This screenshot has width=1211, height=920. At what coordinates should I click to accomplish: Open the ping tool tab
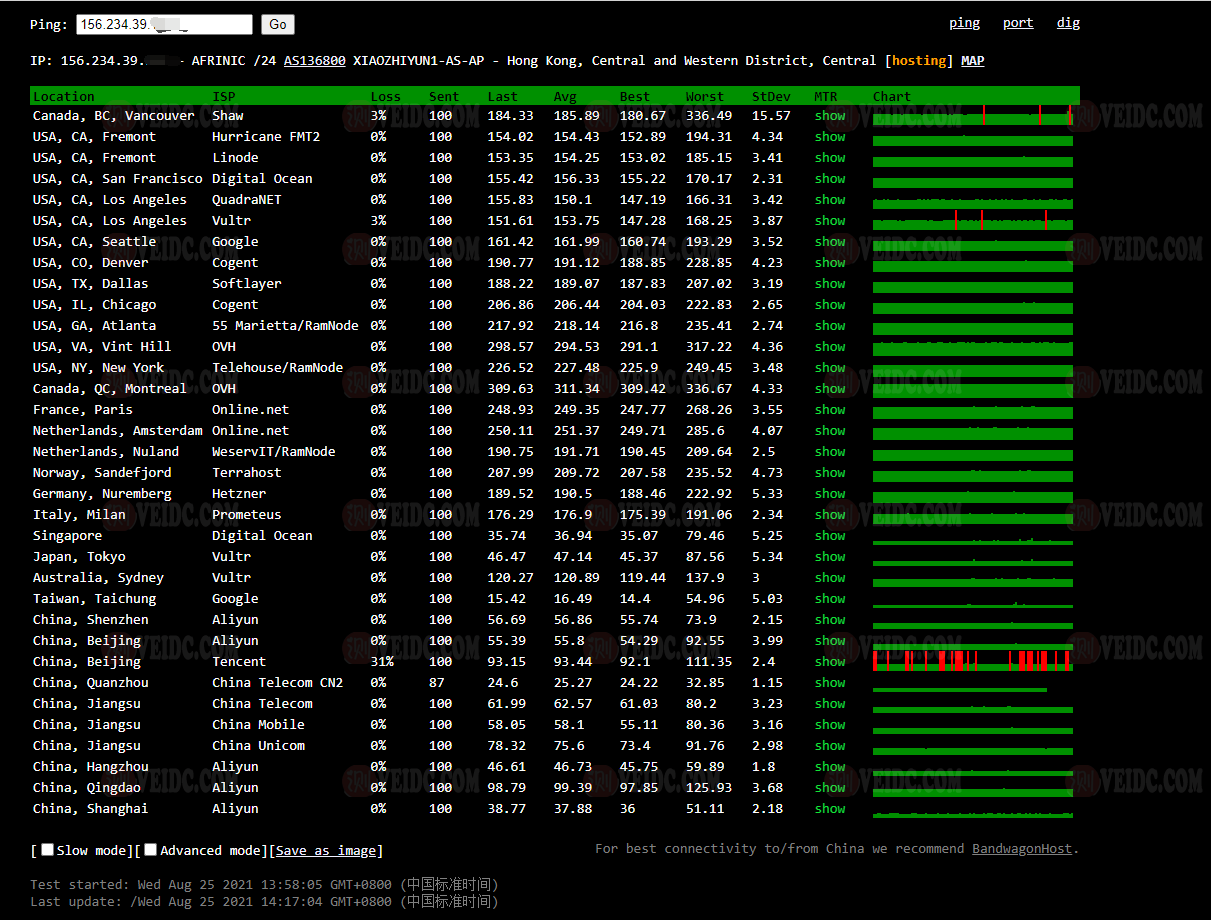(x=964, y=23)
